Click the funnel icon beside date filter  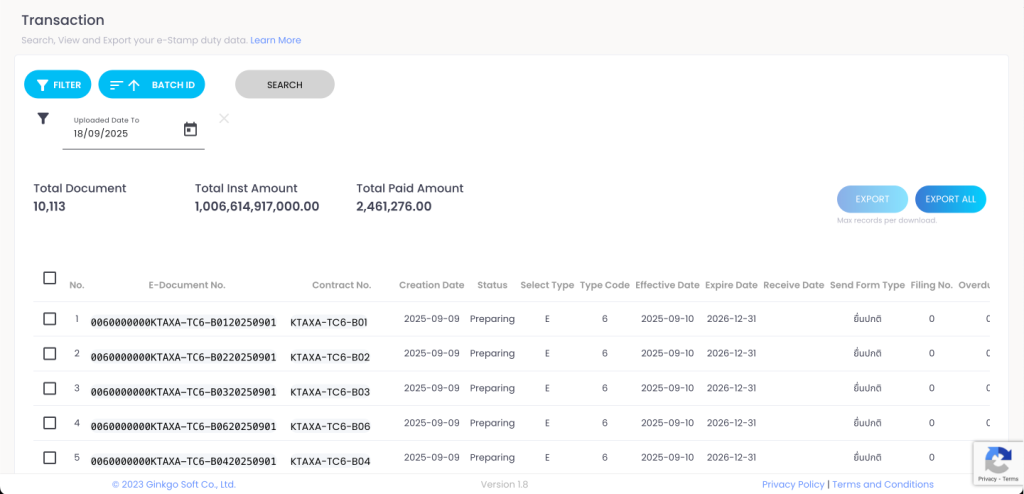(x=43, y=119)
